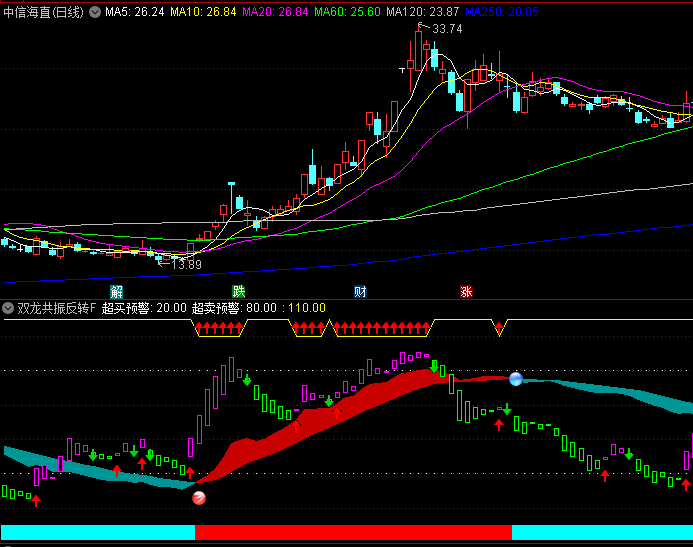Click the MA250: 20.05 label
Image resolution: width=693 pixels, height=547 pixels.
502,12
